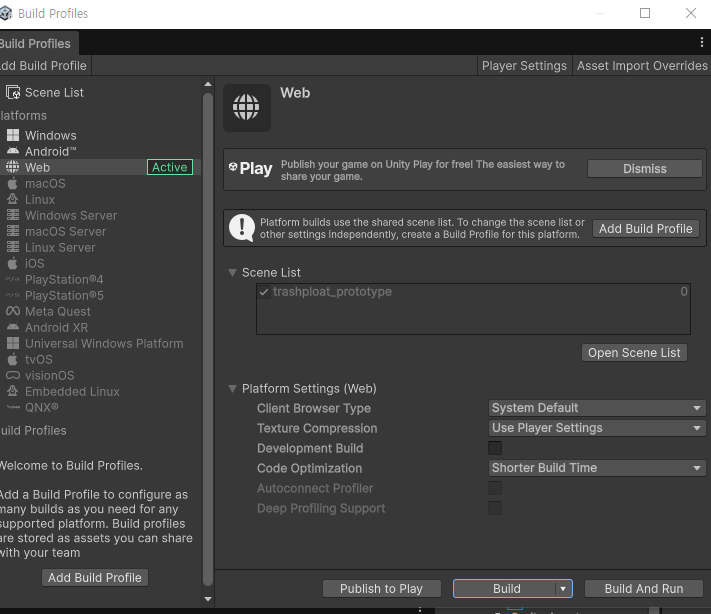
Task: Collapse the Platform Settings (Web) foldout
Action: 232,389
